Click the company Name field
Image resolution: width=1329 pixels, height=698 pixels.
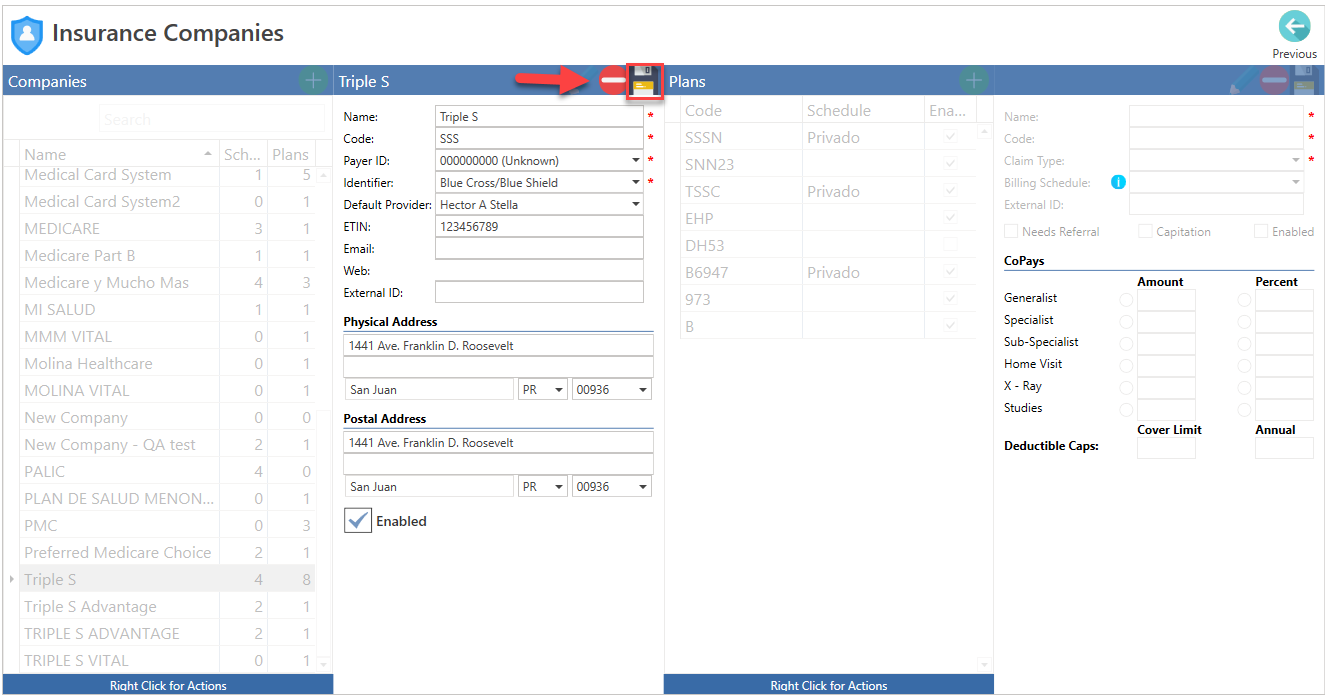pyautogui.click(x=539, y=117)
